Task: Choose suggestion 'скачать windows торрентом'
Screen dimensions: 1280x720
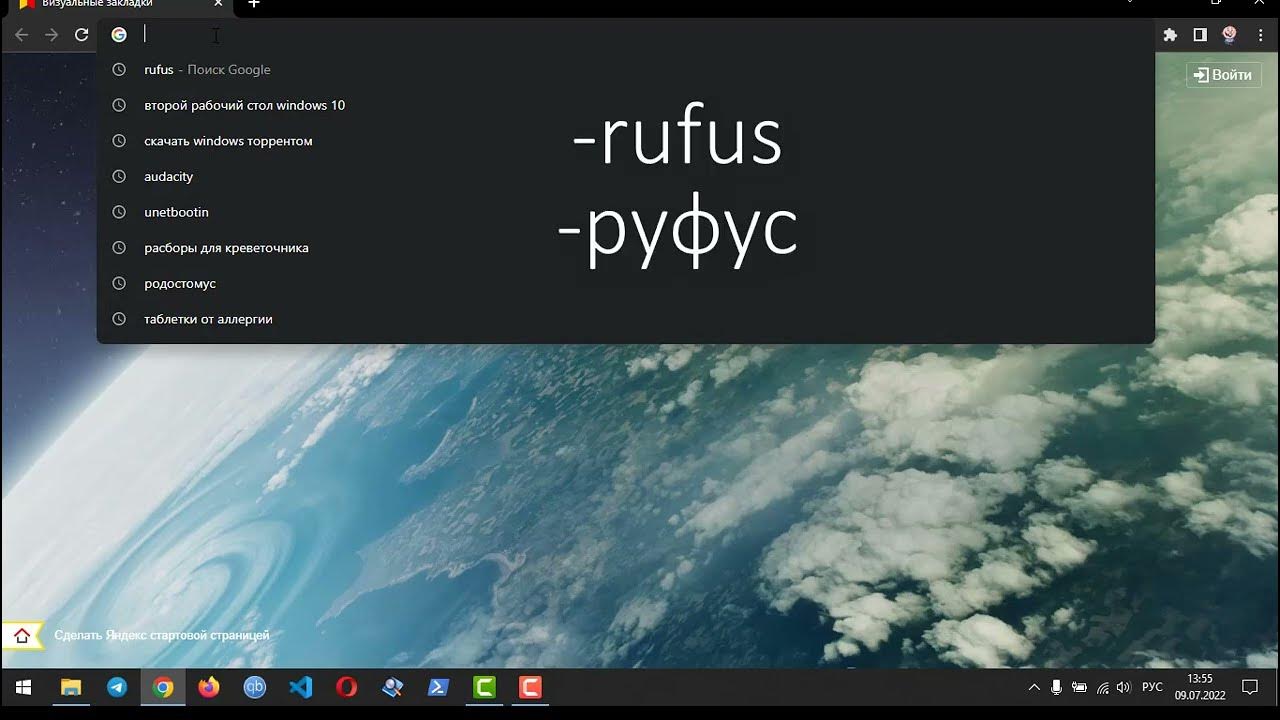Action: 625,141
